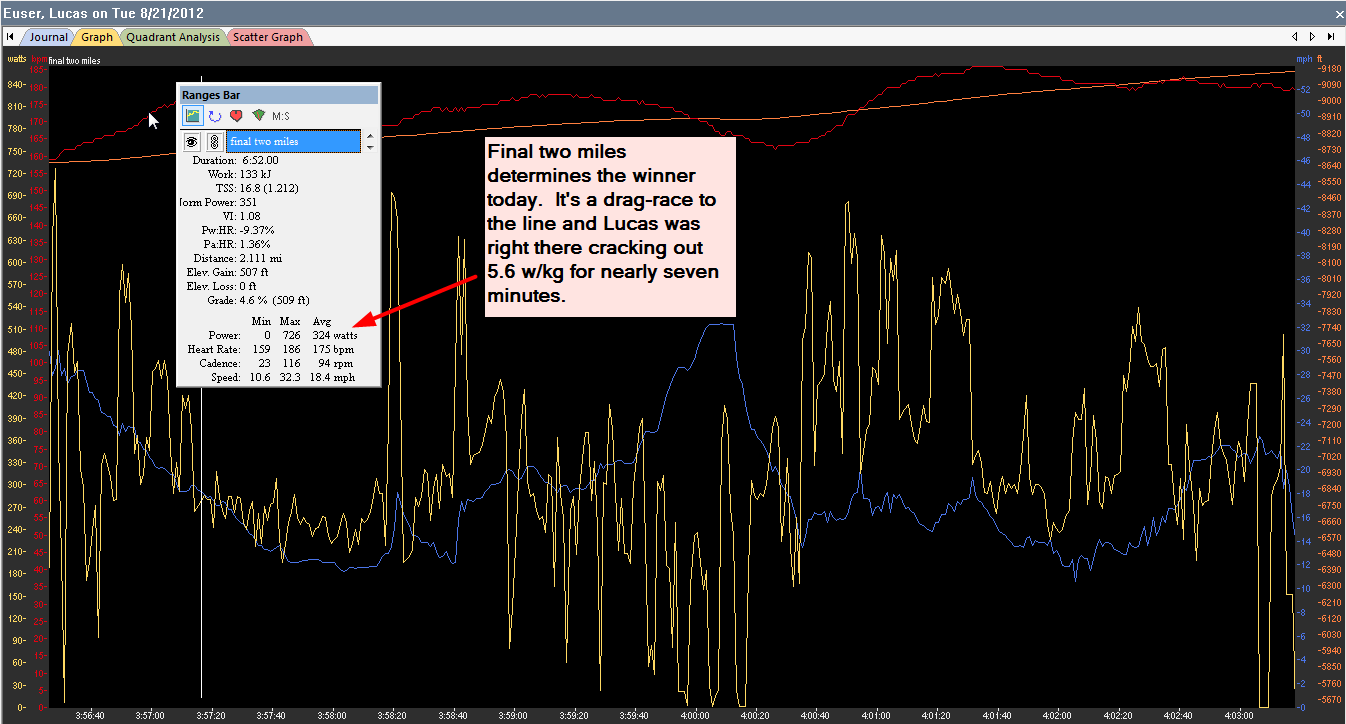Open the Quadrant Analysis tab
This screenshot has width=1346, height=724.
(173, 36)
